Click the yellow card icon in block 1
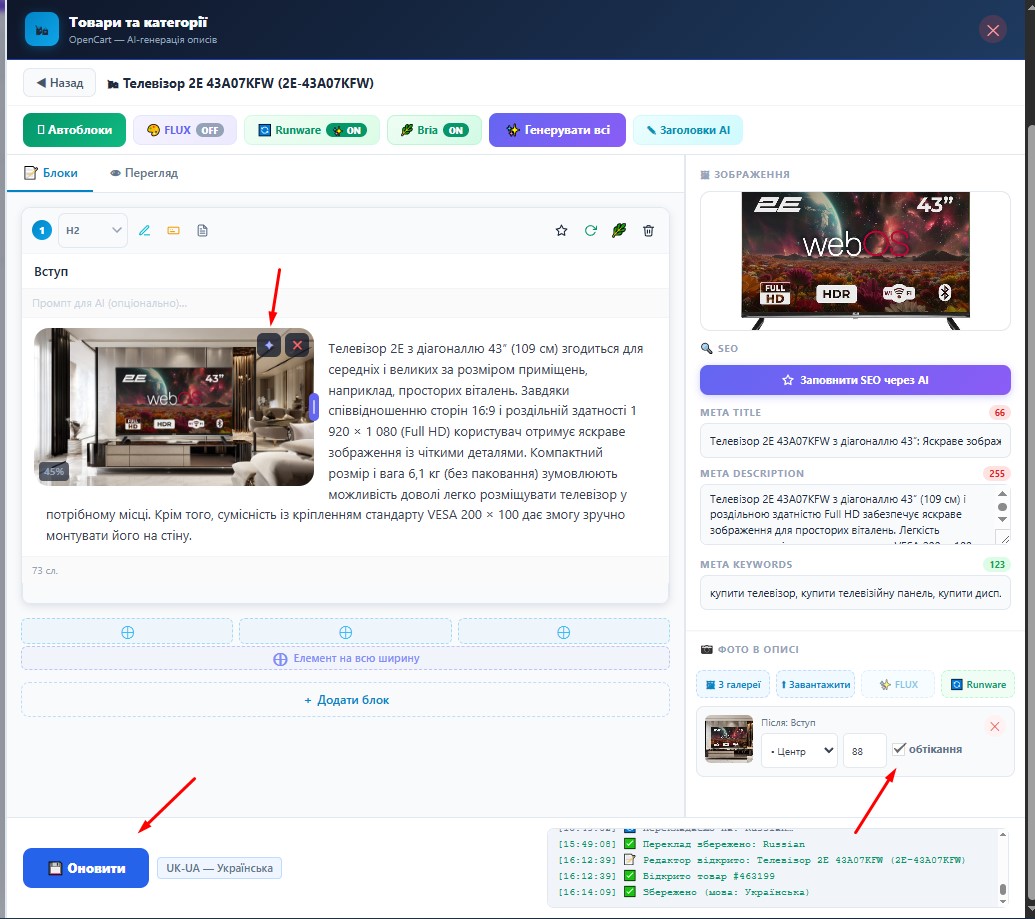1035x919 pixels. [x=174, y=230]
